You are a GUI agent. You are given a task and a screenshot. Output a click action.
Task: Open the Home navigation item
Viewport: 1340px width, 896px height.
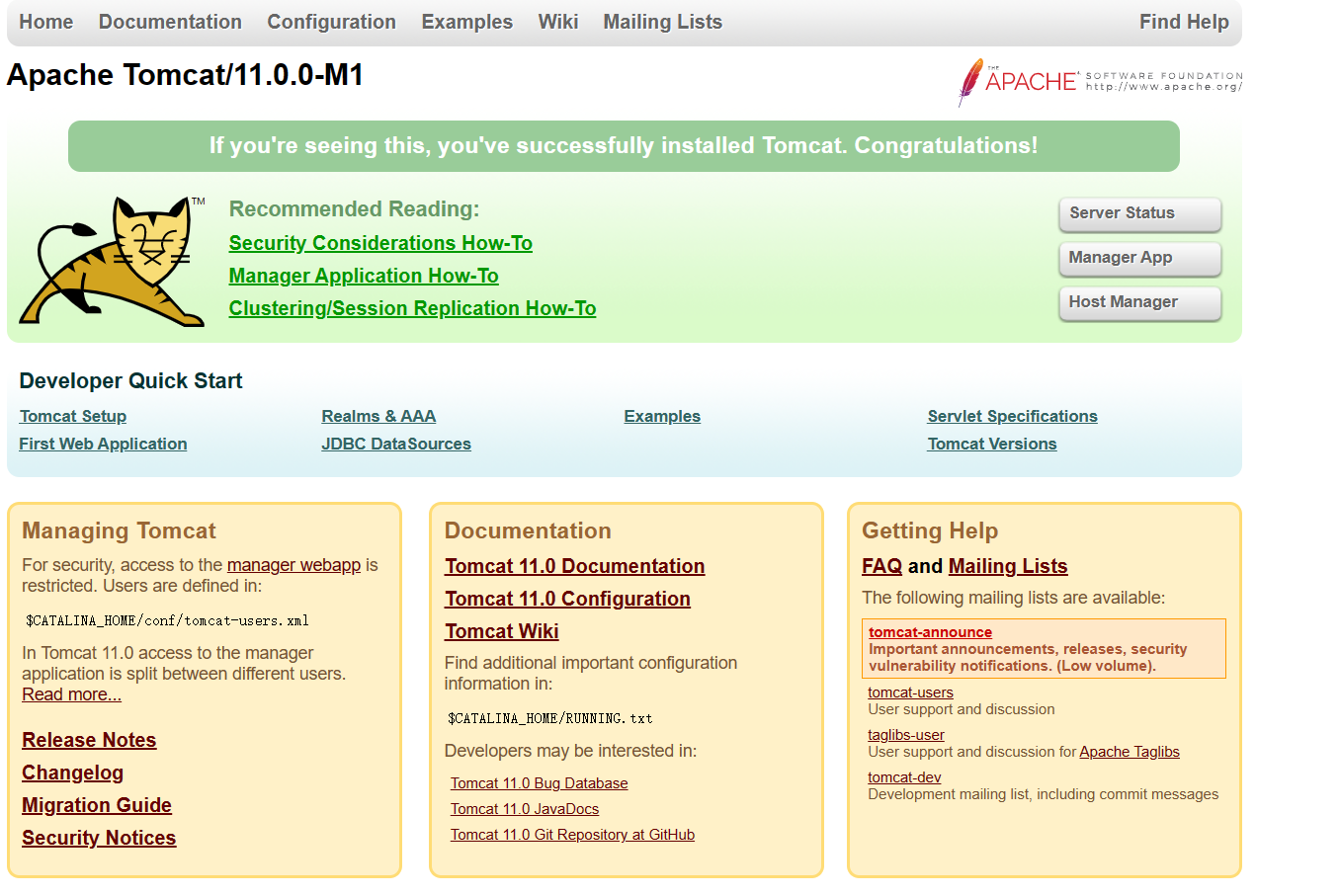tap(46, 22)
